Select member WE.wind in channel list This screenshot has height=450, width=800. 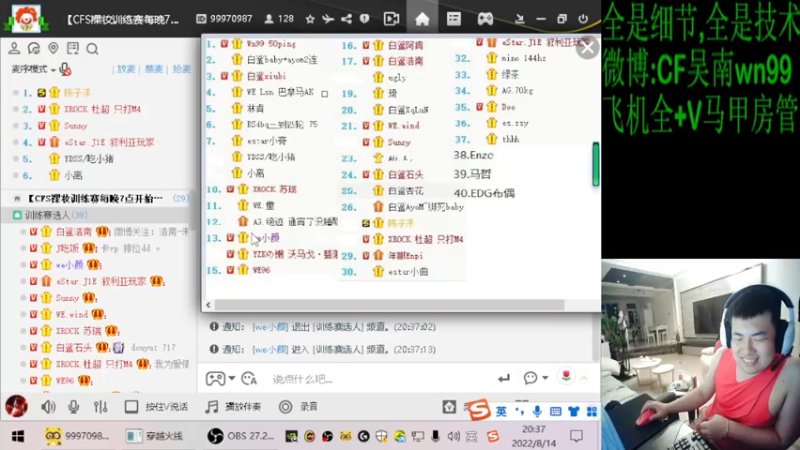(72, 314)
